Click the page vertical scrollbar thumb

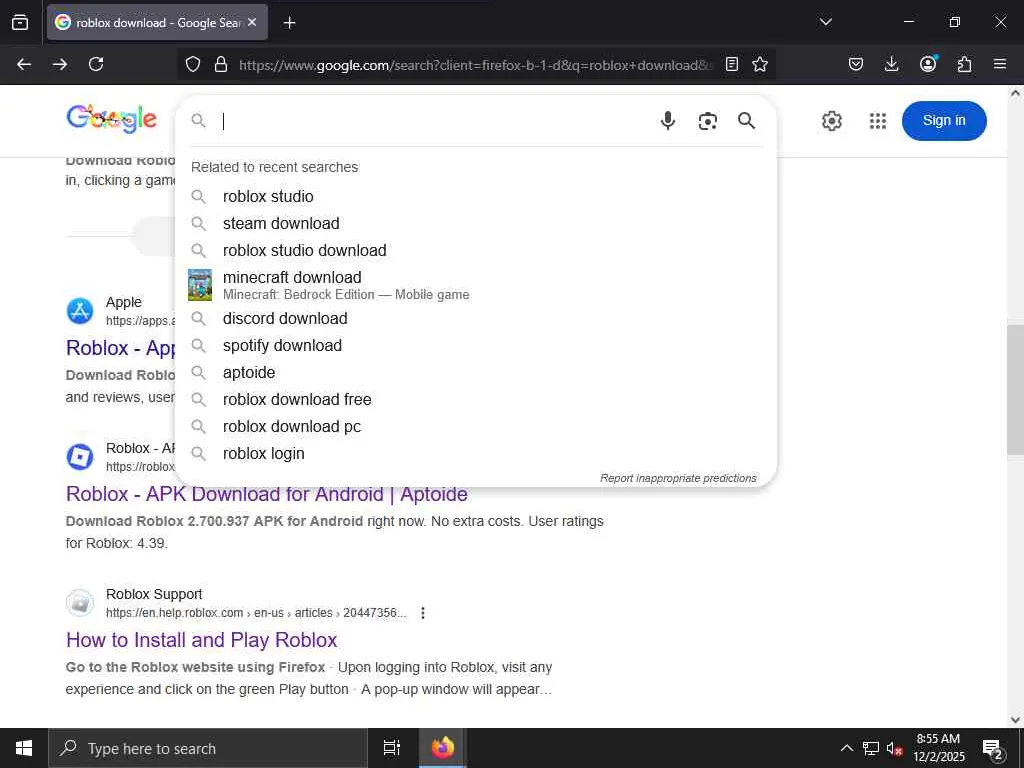click(x=1015, y=389)
